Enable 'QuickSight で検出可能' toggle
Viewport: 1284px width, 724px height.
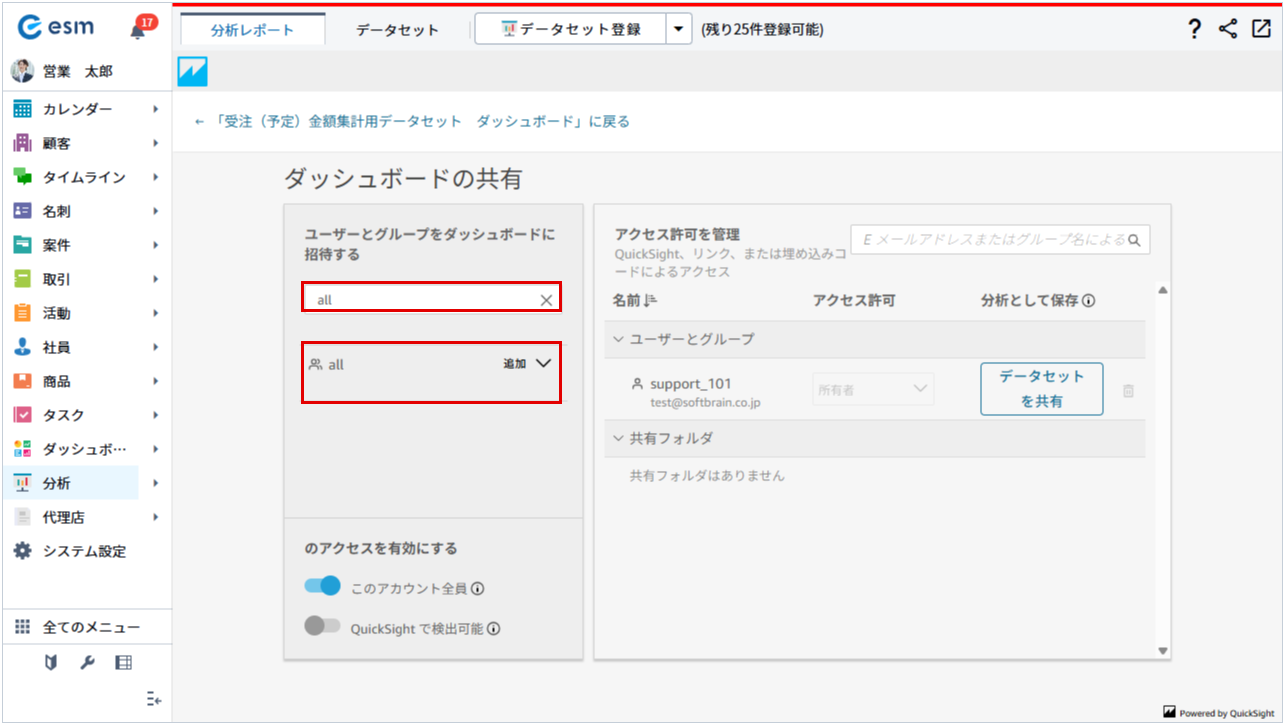point(323,627)
